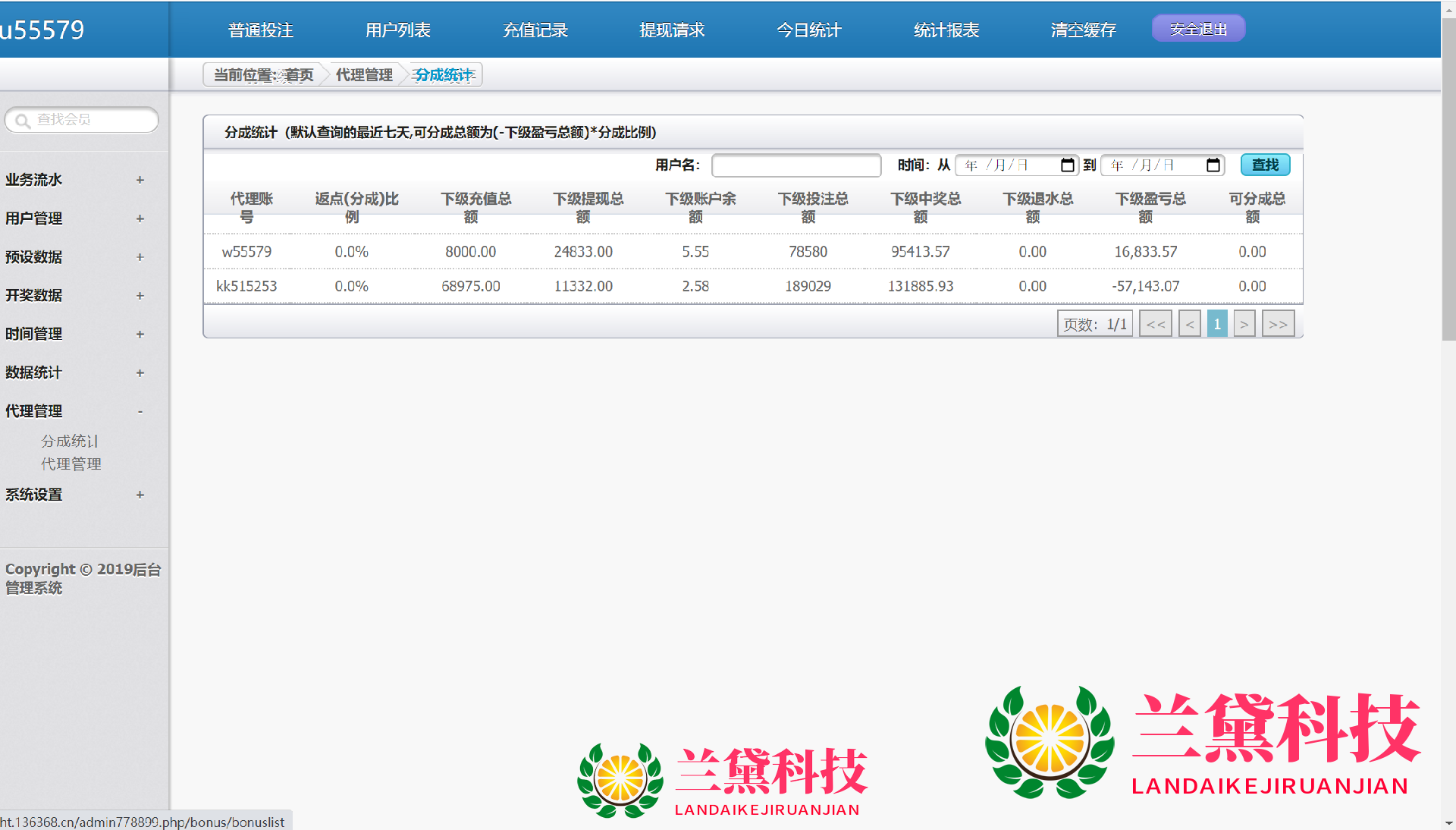This screenshot has width=1456, height=830.
Task: Expand the 业务流水 sidebar section
Action: 140,180
